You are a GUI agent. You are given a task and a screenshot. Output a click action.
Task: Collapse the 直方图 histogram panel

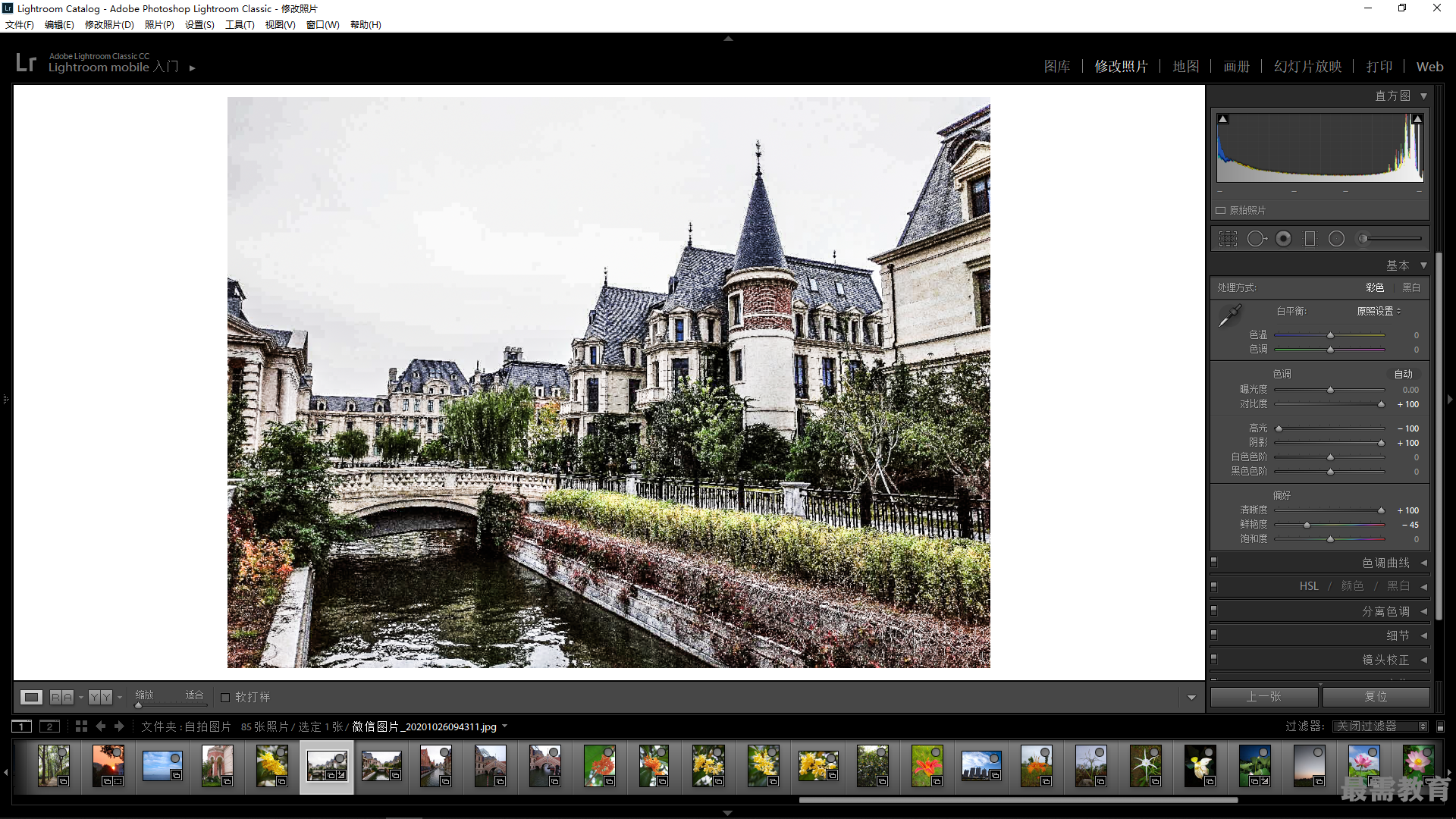click(1423, 96)
